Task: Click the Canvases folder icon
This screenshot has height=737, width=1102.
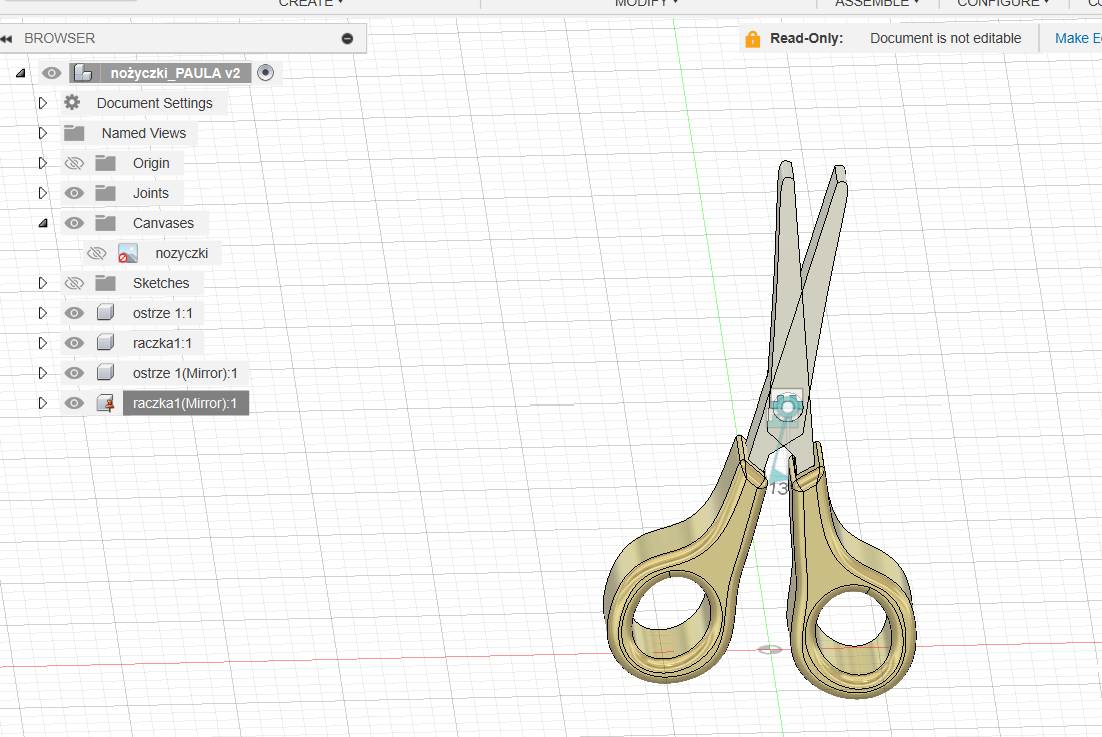Action: pyautogui.click(x=105, y=223)
